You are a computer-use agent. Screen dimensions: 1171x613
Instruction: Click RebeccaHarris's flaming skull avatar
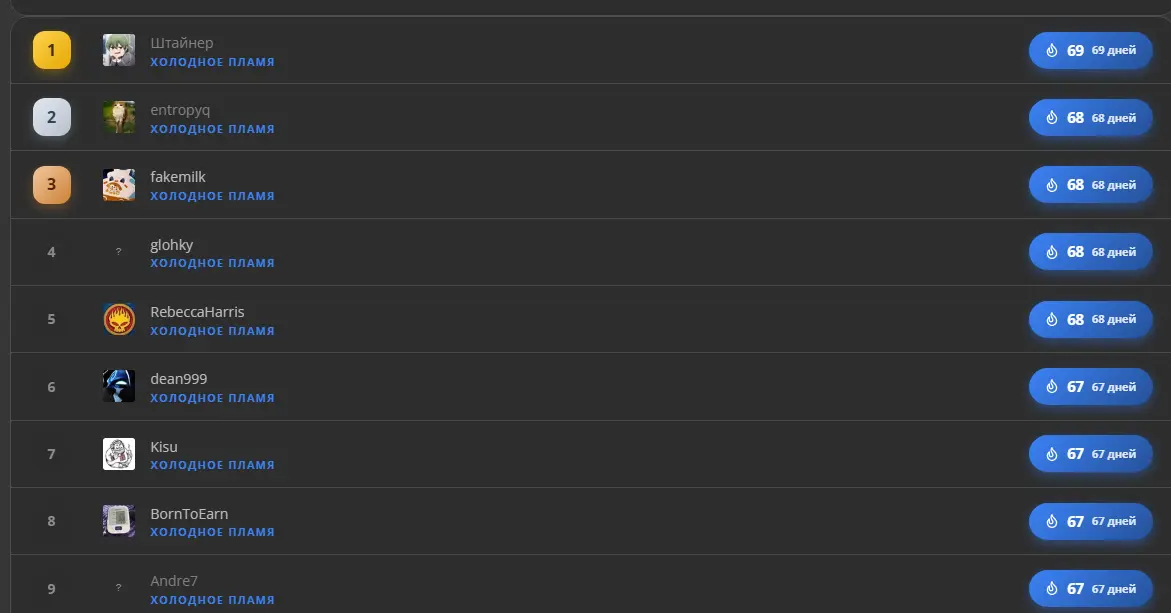pos(119,319)
